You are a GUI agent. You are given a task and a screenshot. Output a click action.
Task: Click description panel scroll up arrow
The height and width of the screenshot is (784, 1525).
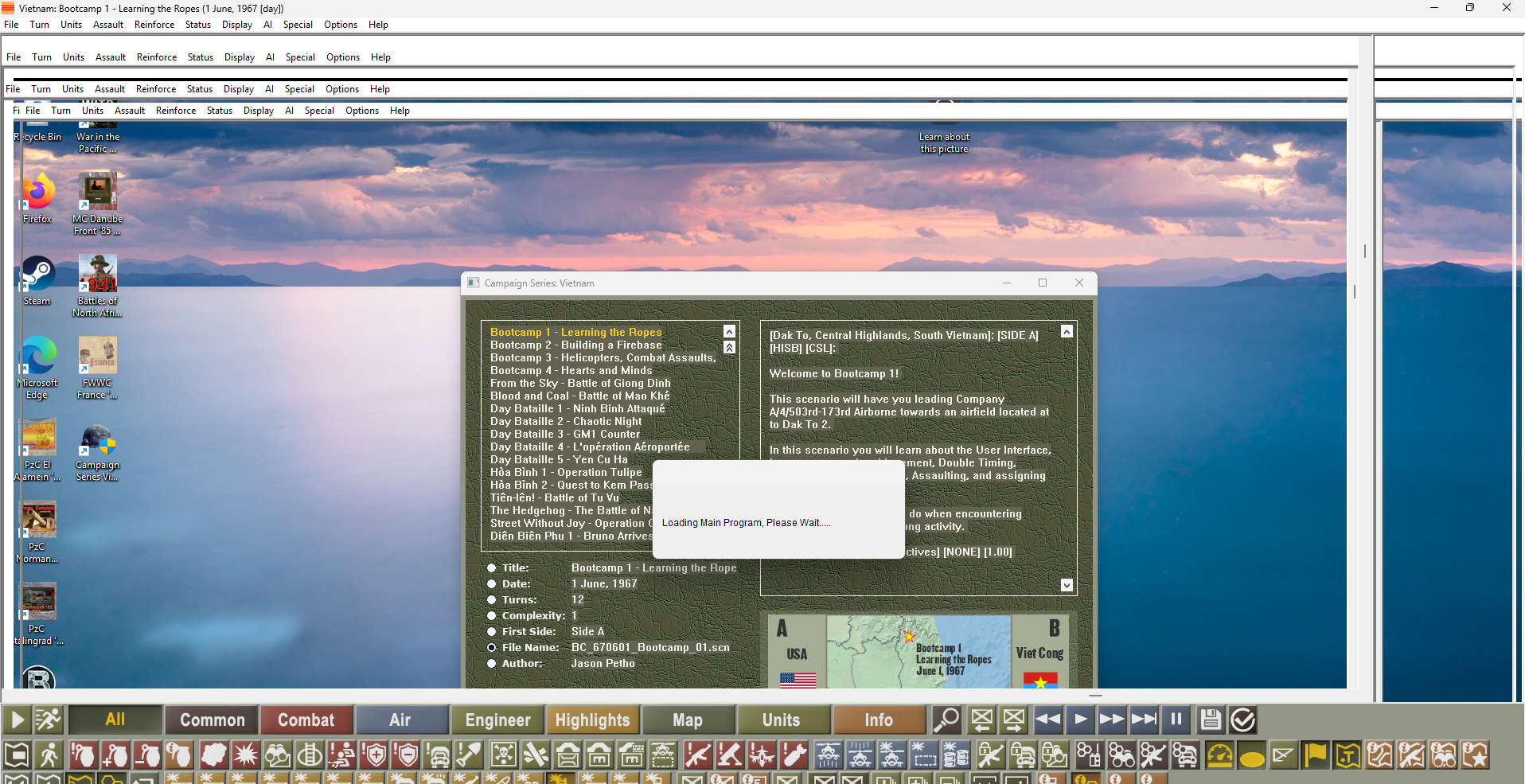[1067, 331]
